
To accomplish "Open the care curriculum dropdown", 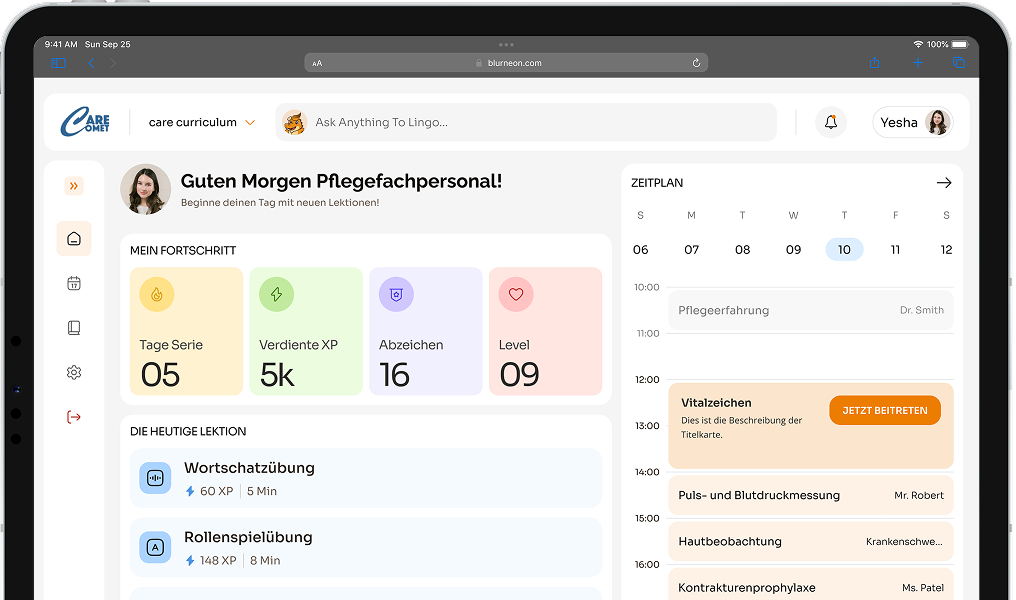I will pyautogui.click(x=202, y=122).
